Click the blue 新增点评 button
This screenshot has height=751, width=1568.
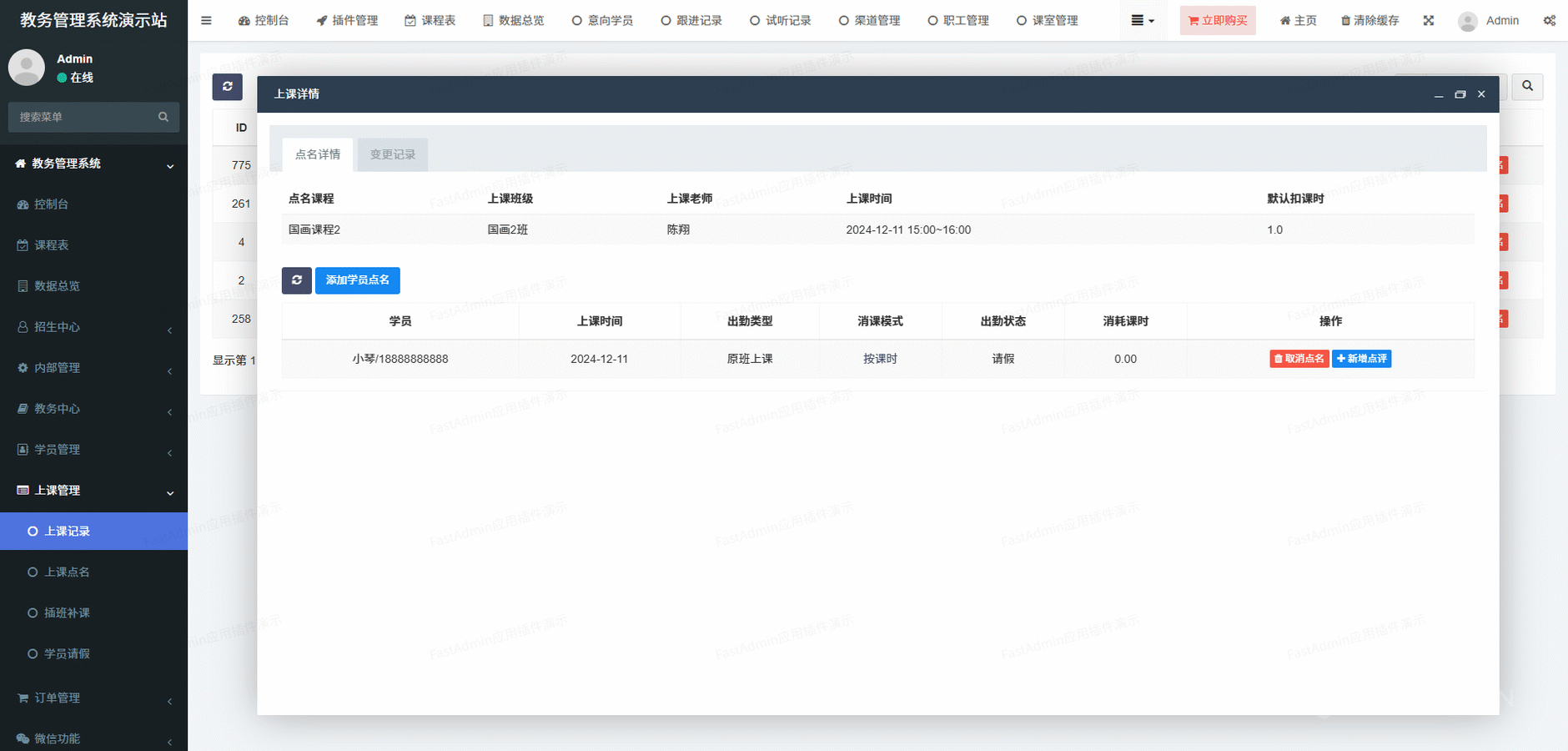pos(1361,359)
